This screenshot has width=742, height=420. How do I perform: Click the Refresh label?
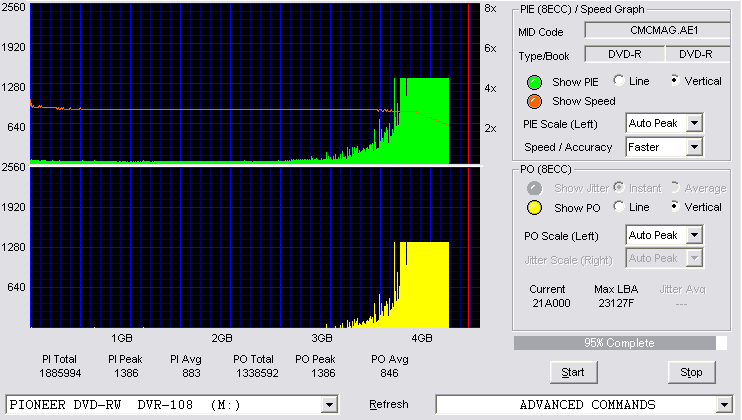(x=389, y=404)
